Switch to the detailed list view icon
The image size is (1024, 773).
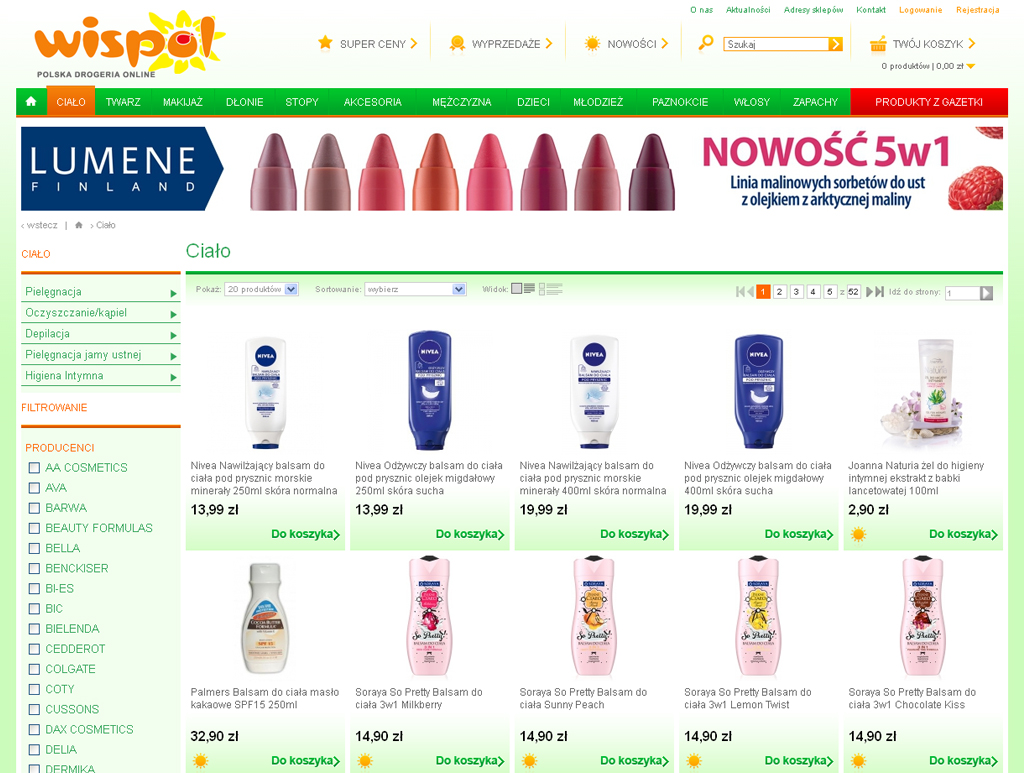point(550,289)
